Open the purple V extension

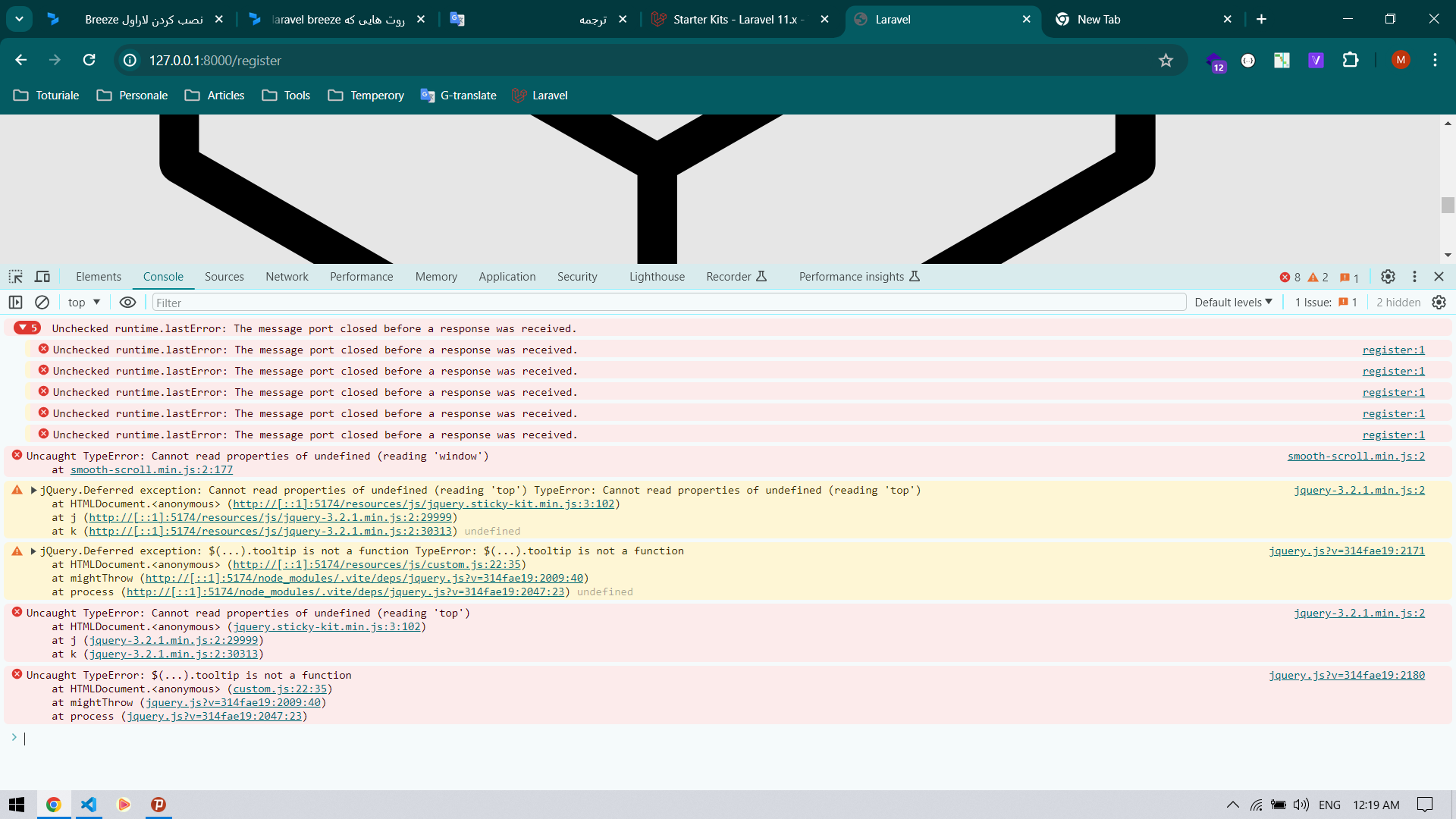point(1316,60)
